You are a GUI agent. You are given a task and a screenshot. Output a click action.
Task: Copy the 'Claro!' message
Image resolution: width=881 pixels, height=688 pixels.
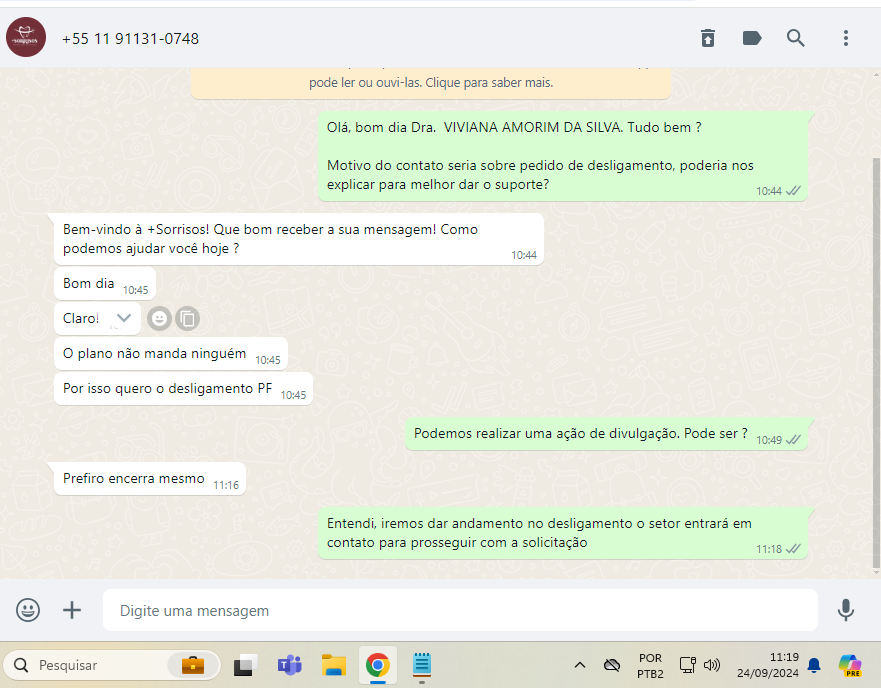click(x=188, y=319)
